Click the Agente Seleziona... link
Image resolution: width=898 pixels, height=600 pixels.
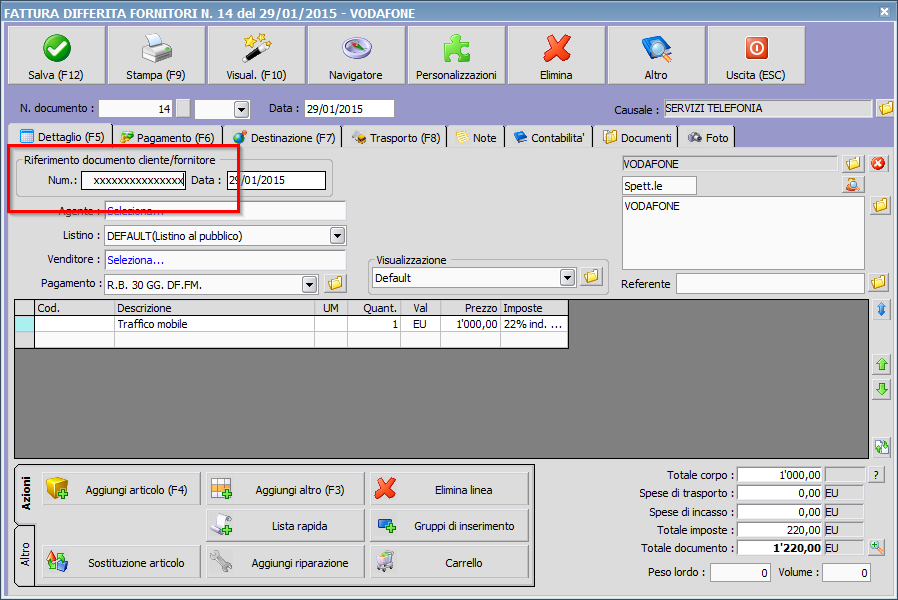(x=135, y=211)
